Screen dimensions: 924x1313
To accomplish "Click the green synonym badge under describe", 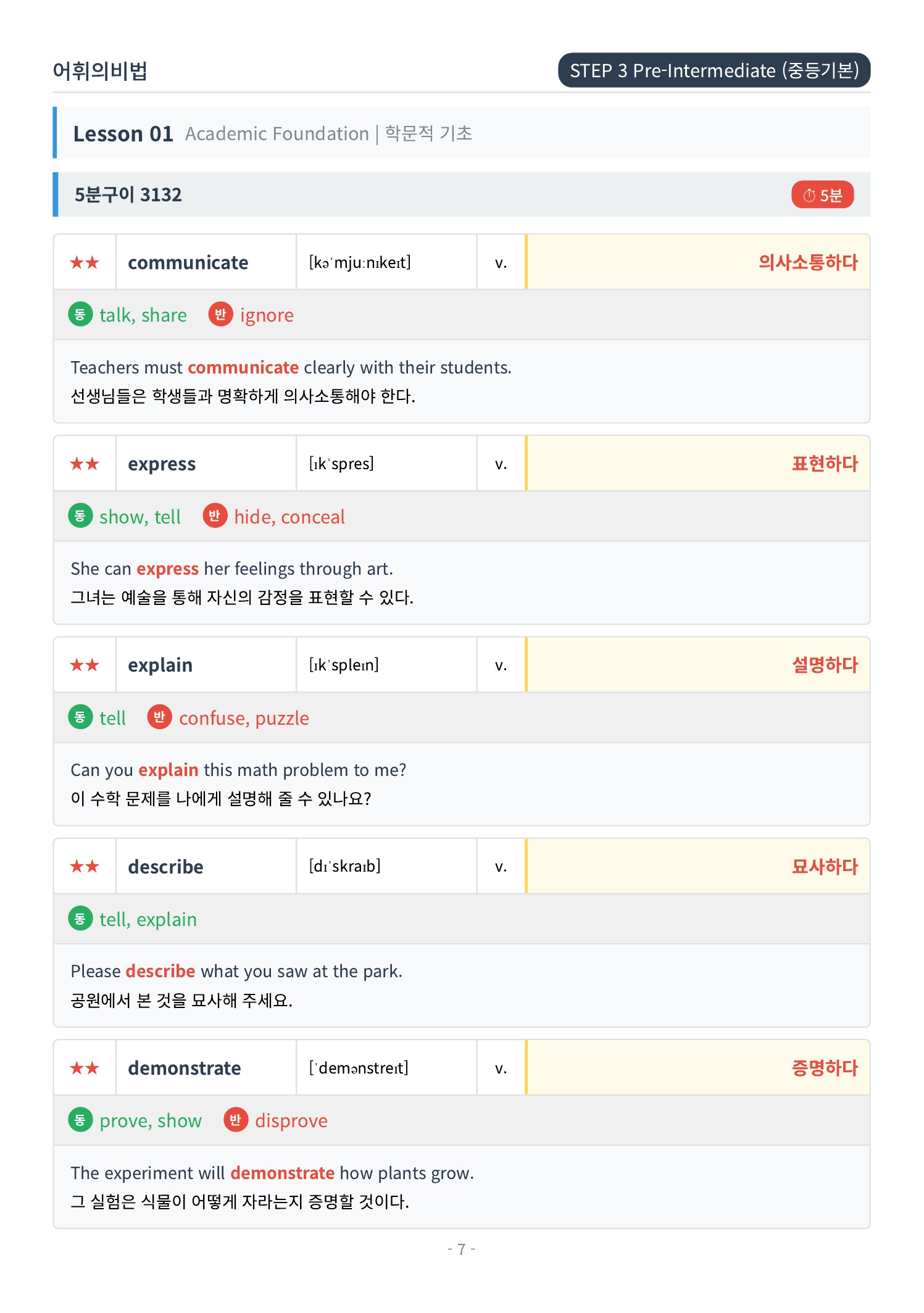I will tap(80, 919).
